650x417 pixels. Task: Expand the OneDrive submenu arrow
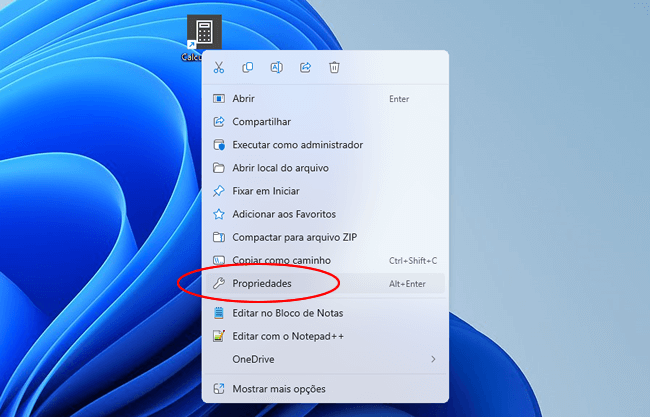point(433,359)
